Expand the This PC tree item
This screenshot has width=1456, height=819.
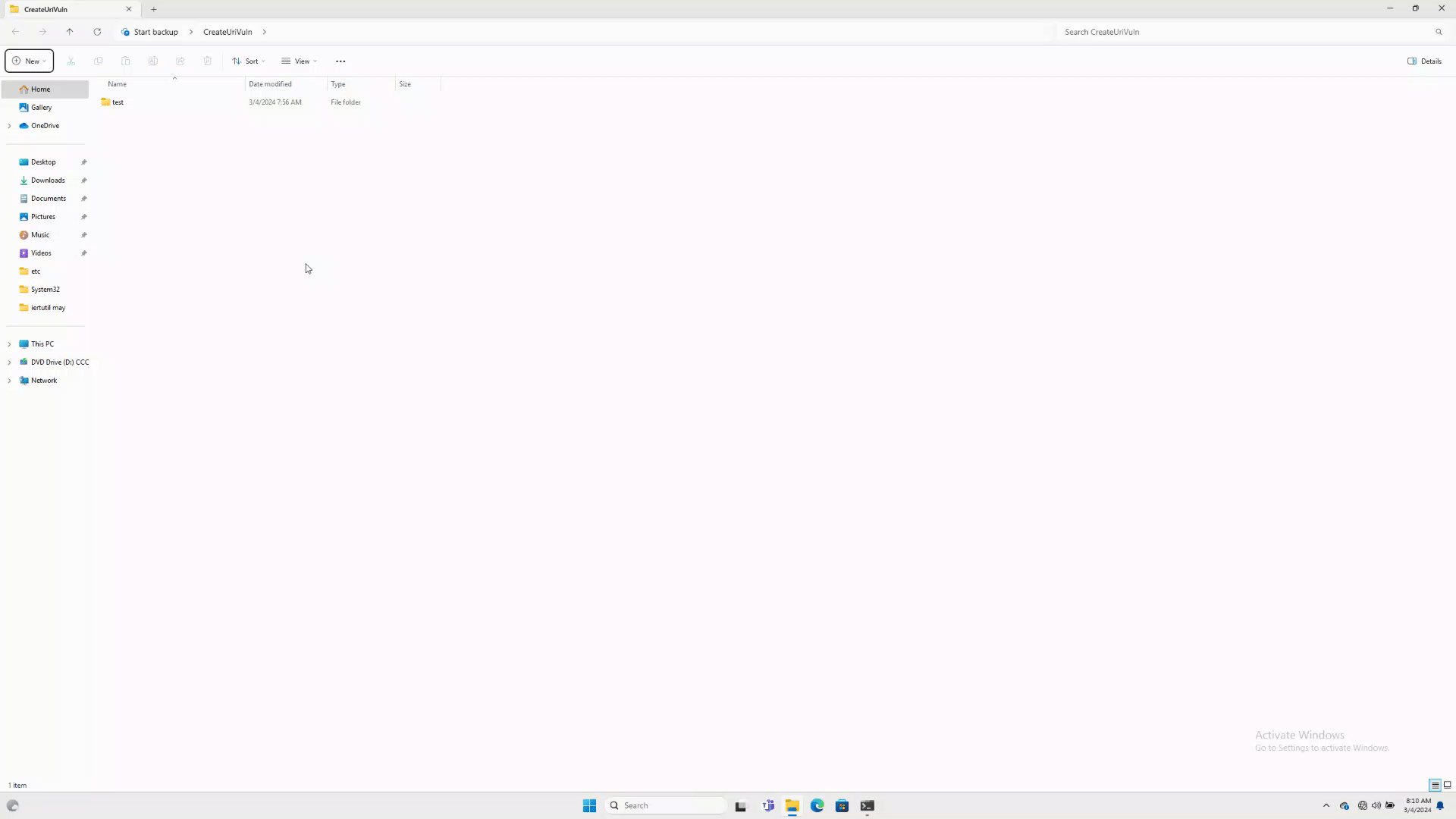coord(10,343)
